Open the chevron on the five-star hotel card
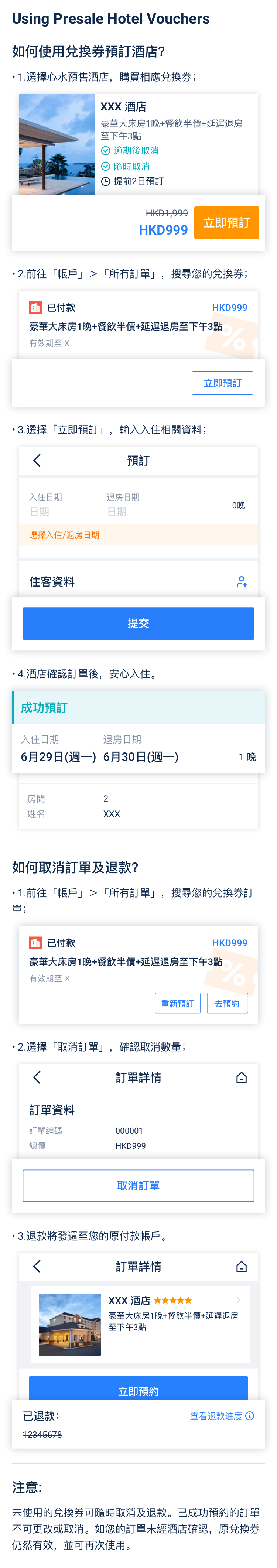 coord(239,1300)
